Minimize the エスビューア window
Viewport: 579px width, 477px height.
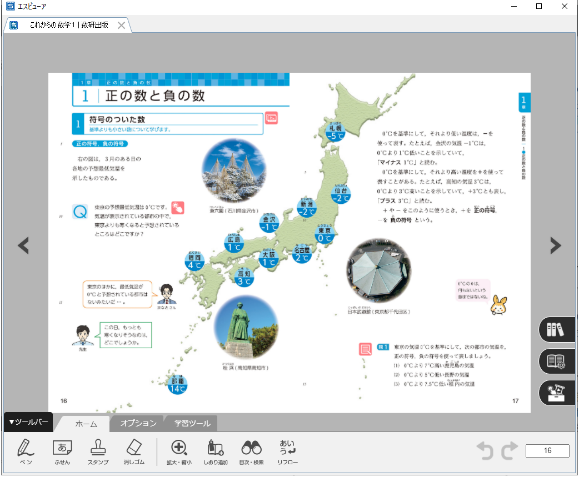tap(514, 6)
